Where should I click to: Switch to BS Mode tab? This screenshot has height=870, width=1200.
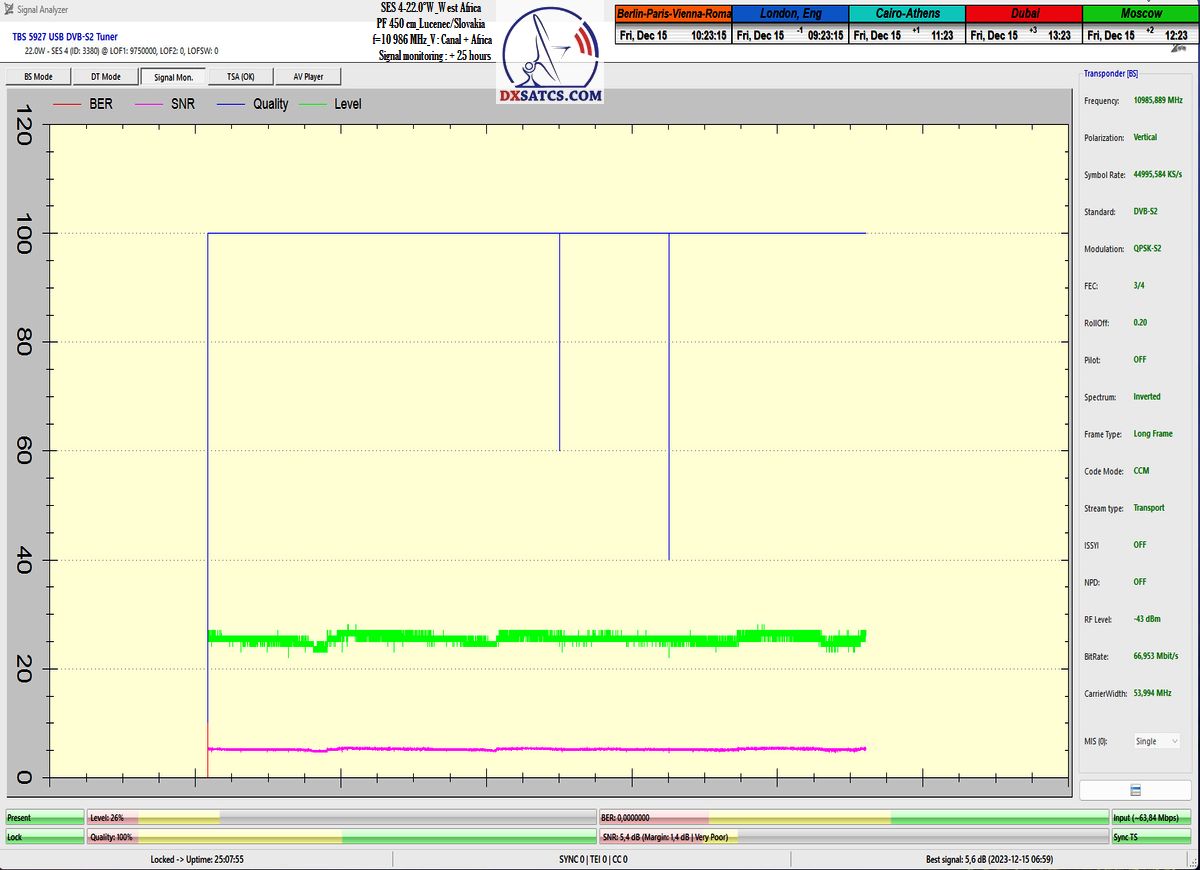38,77
